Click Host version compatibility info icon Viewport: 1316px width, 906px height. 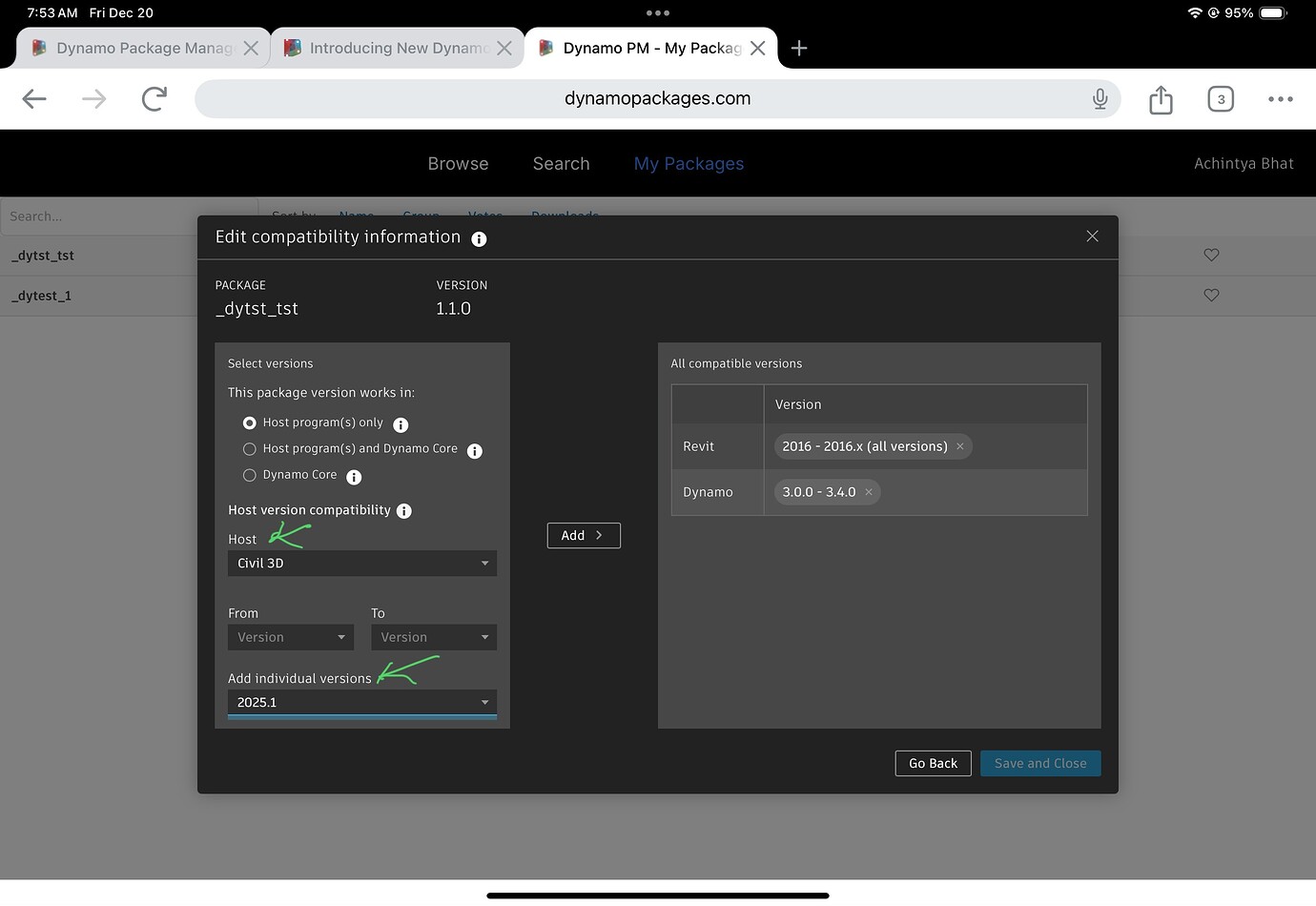(x=403, y=510)
